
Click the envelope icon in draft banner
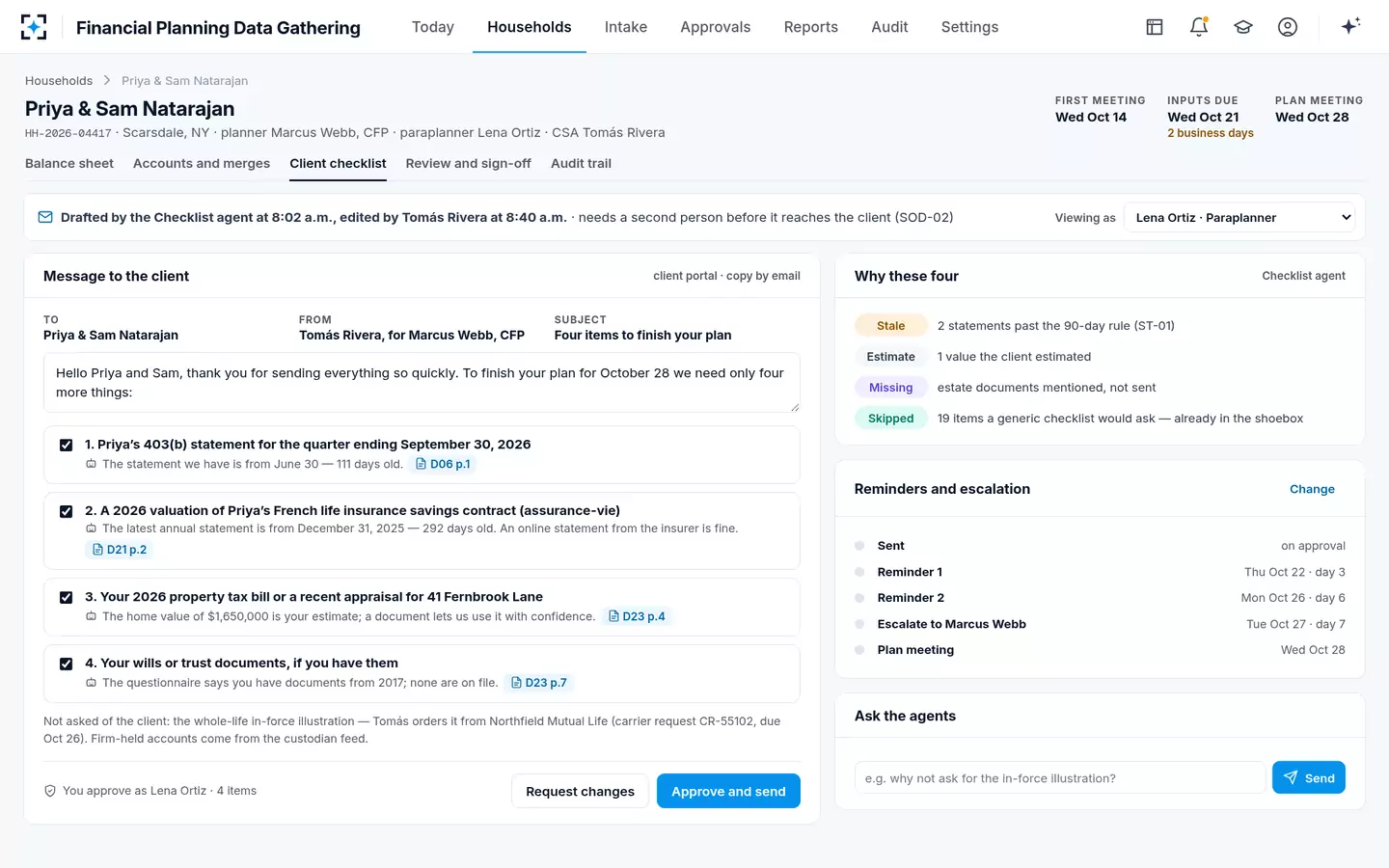(45, 217)
